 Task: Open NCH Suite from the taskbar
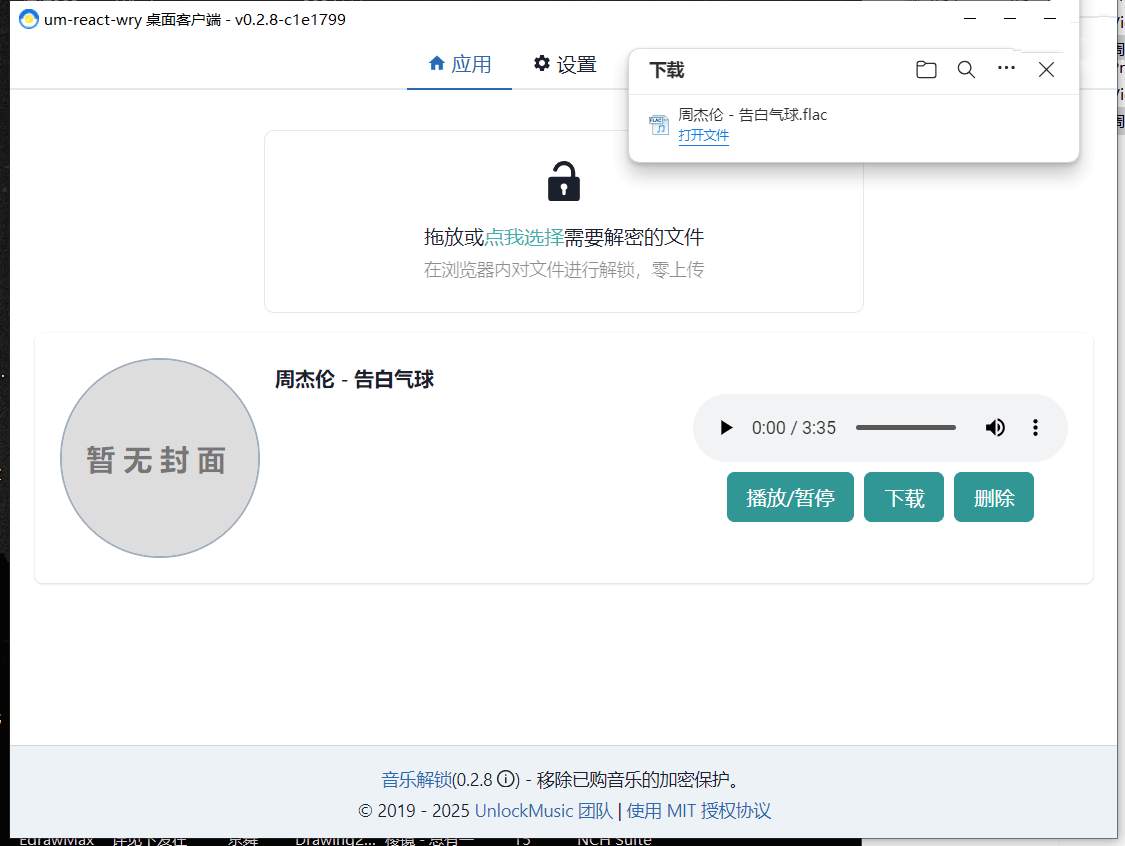[613, 840]
